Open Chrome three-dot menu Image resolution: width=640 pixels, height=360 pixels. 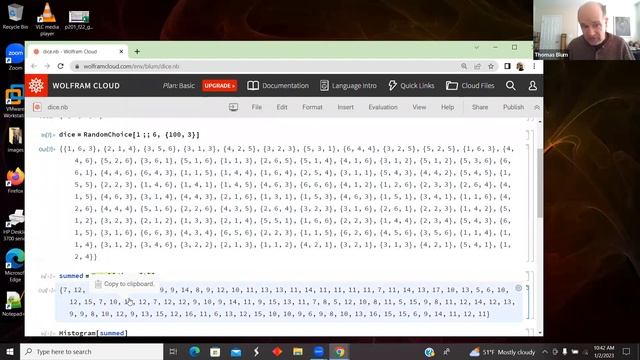[x=534, y=66]
